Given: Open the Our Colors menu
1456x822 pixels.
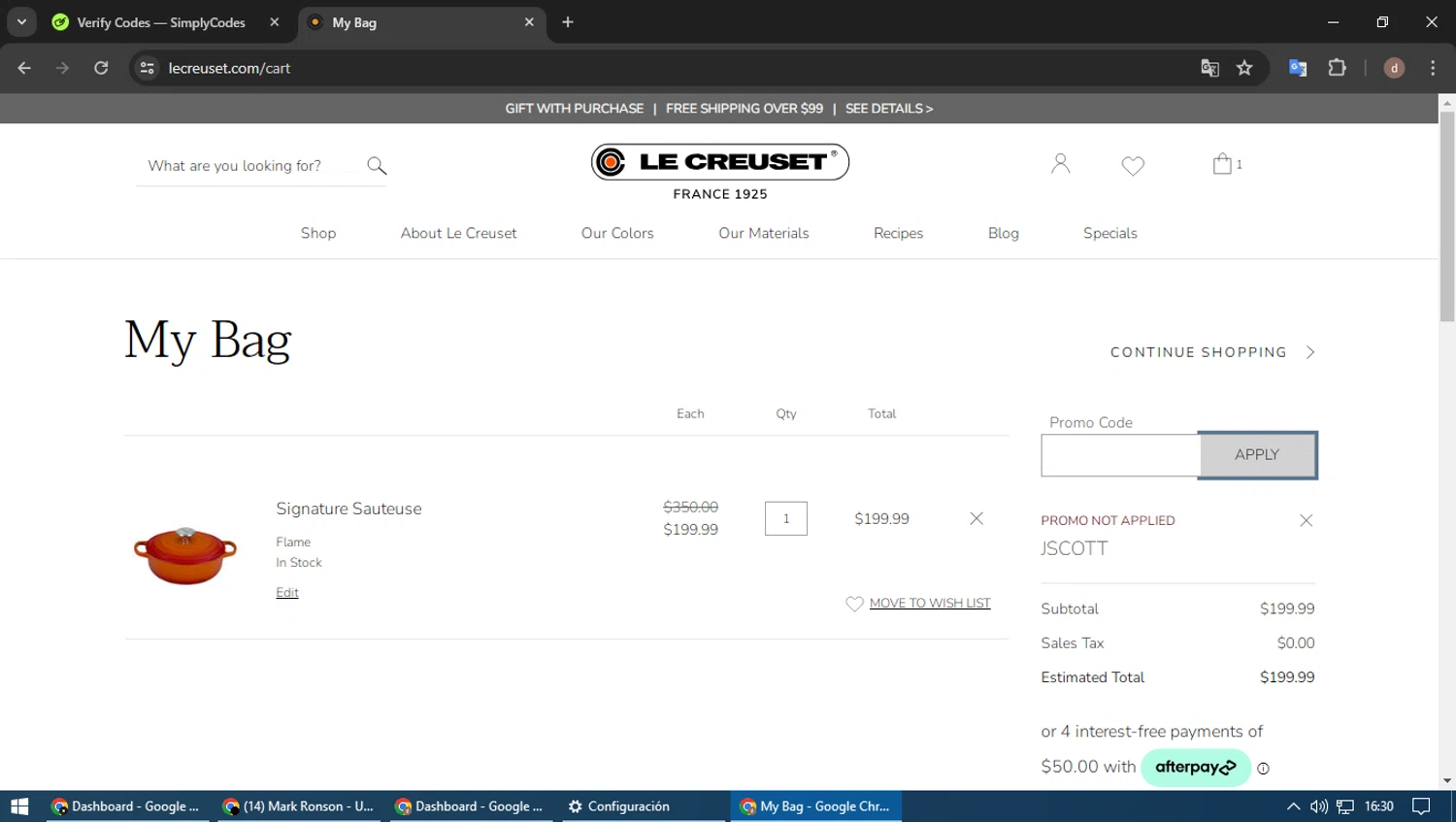Looking at the screenshot, I should tap(617, 233).
